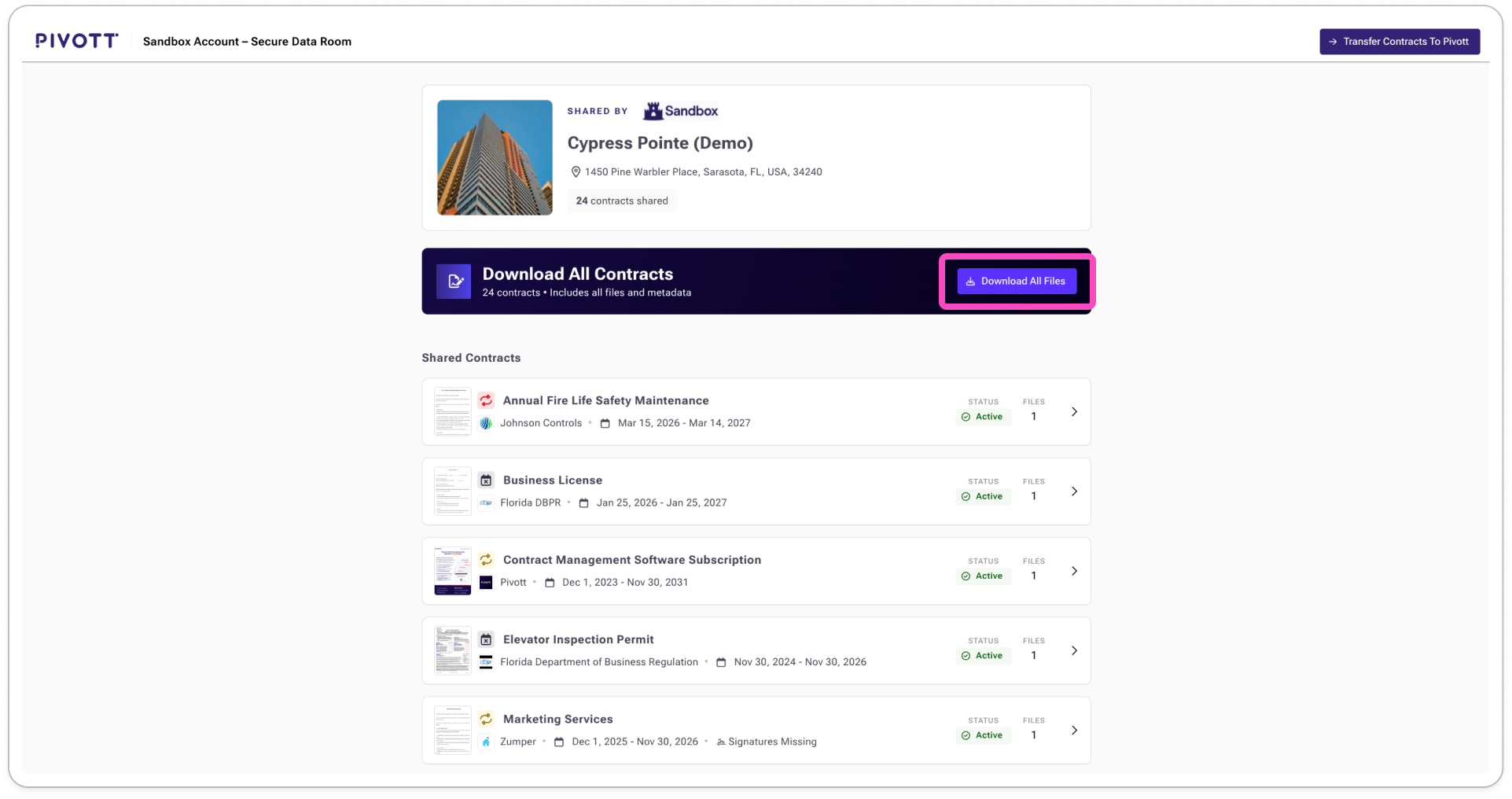Image resolution: width=1512 pixels, height=799 pixels.
Task: Click the "24 contracts shared" badge
Action: point(622,201)
